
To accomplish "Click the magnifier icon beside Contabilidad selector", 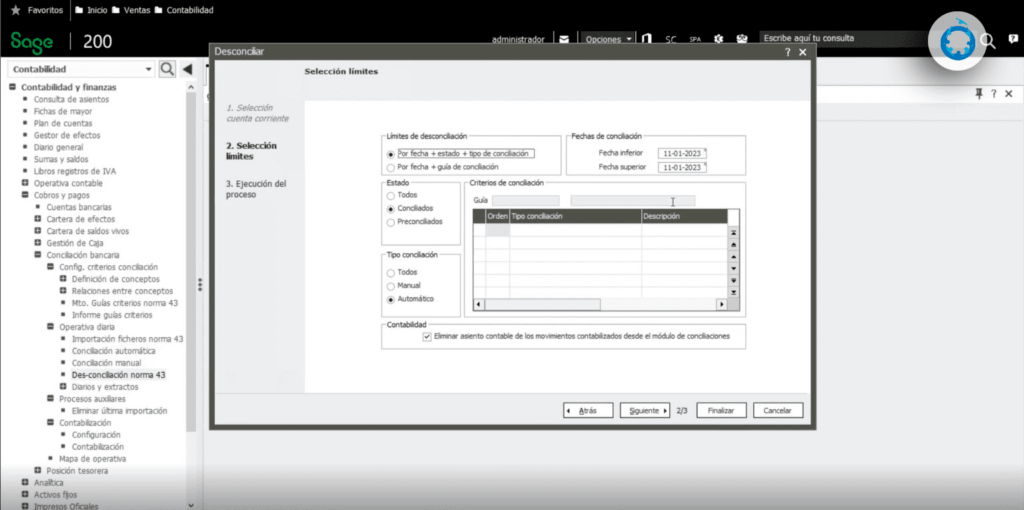I will 167,69.
